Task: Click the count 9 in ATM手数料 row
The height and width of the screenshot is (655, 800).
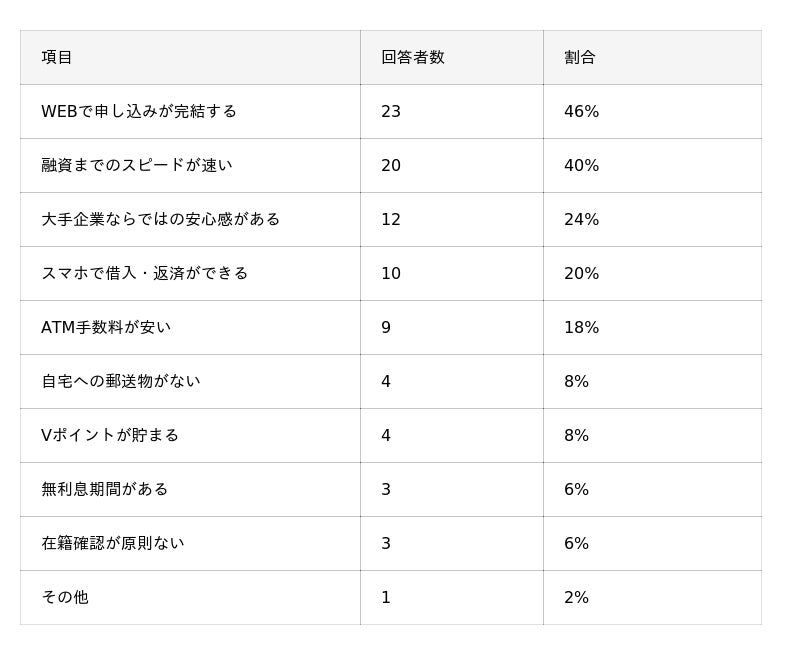Action: click(386, 327)
